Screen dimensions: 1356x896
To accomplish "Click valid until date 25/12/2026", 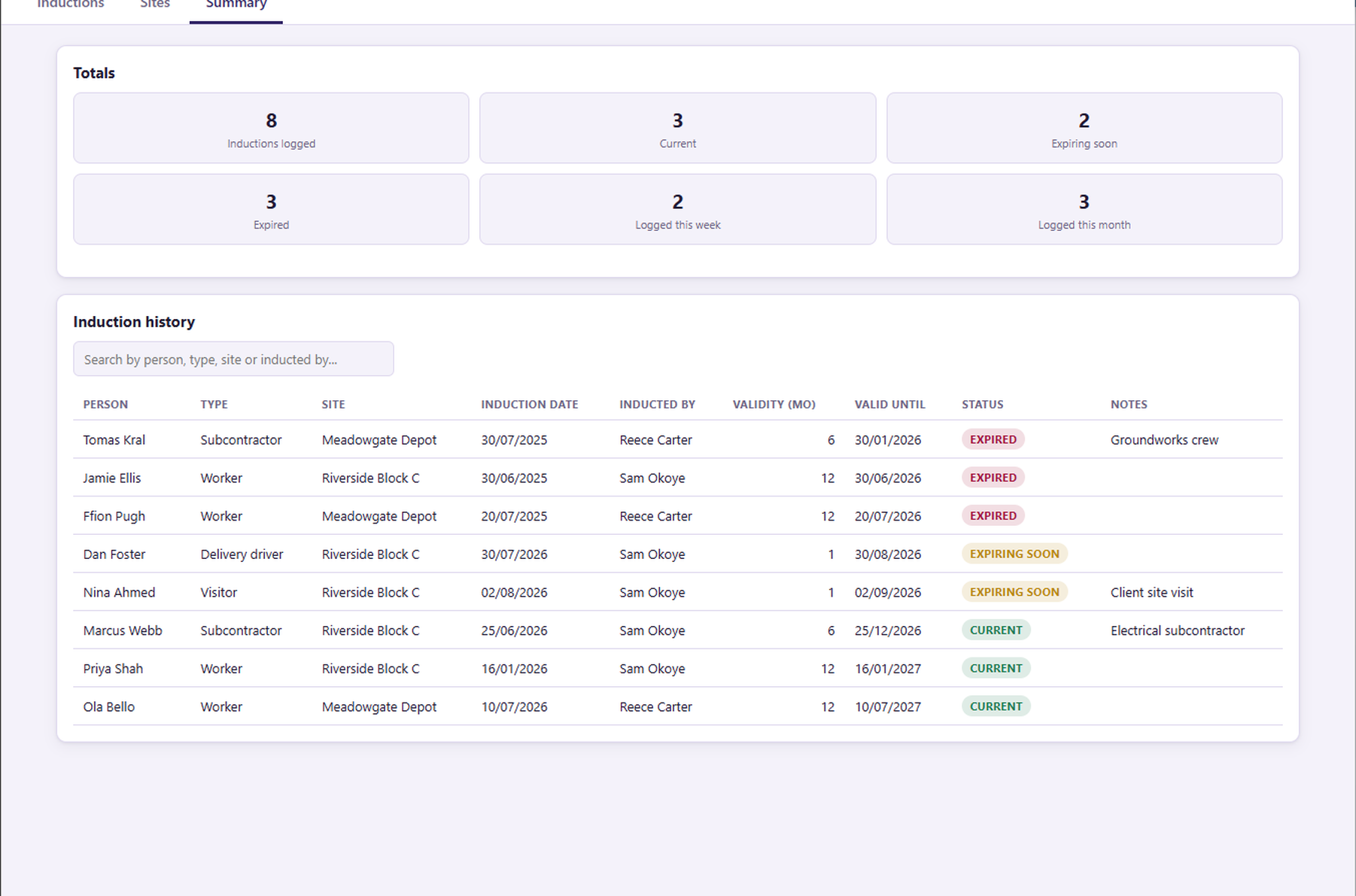I will pyautogui.click(x=887, y=630).
